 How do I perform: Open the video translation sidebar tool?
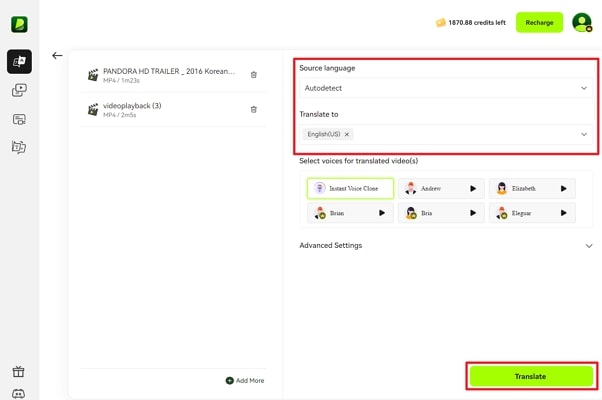(x=19, y=61)
